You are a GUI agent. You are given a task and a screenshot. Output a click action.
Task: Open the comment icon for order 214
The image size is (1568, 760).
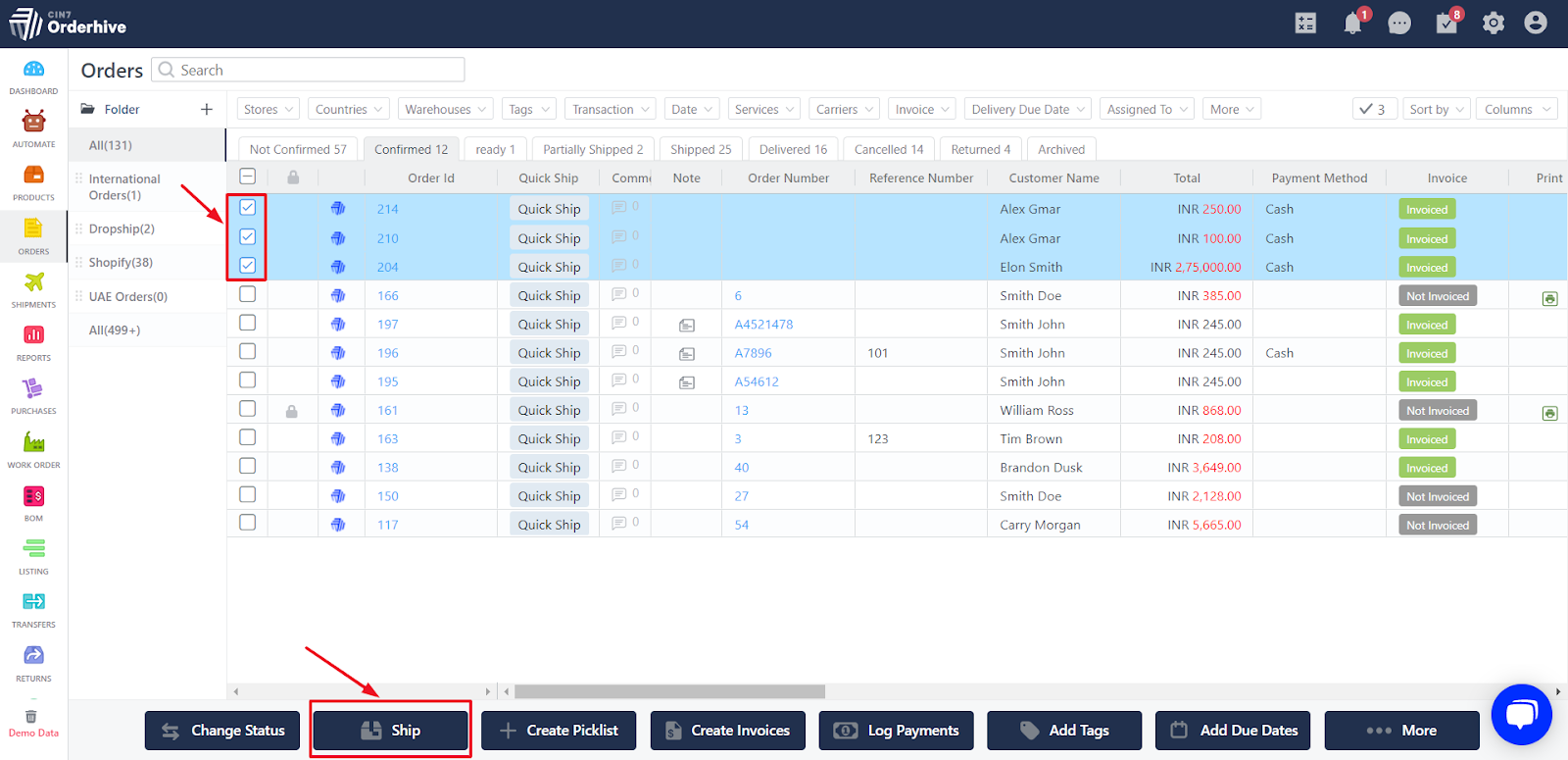619,208
